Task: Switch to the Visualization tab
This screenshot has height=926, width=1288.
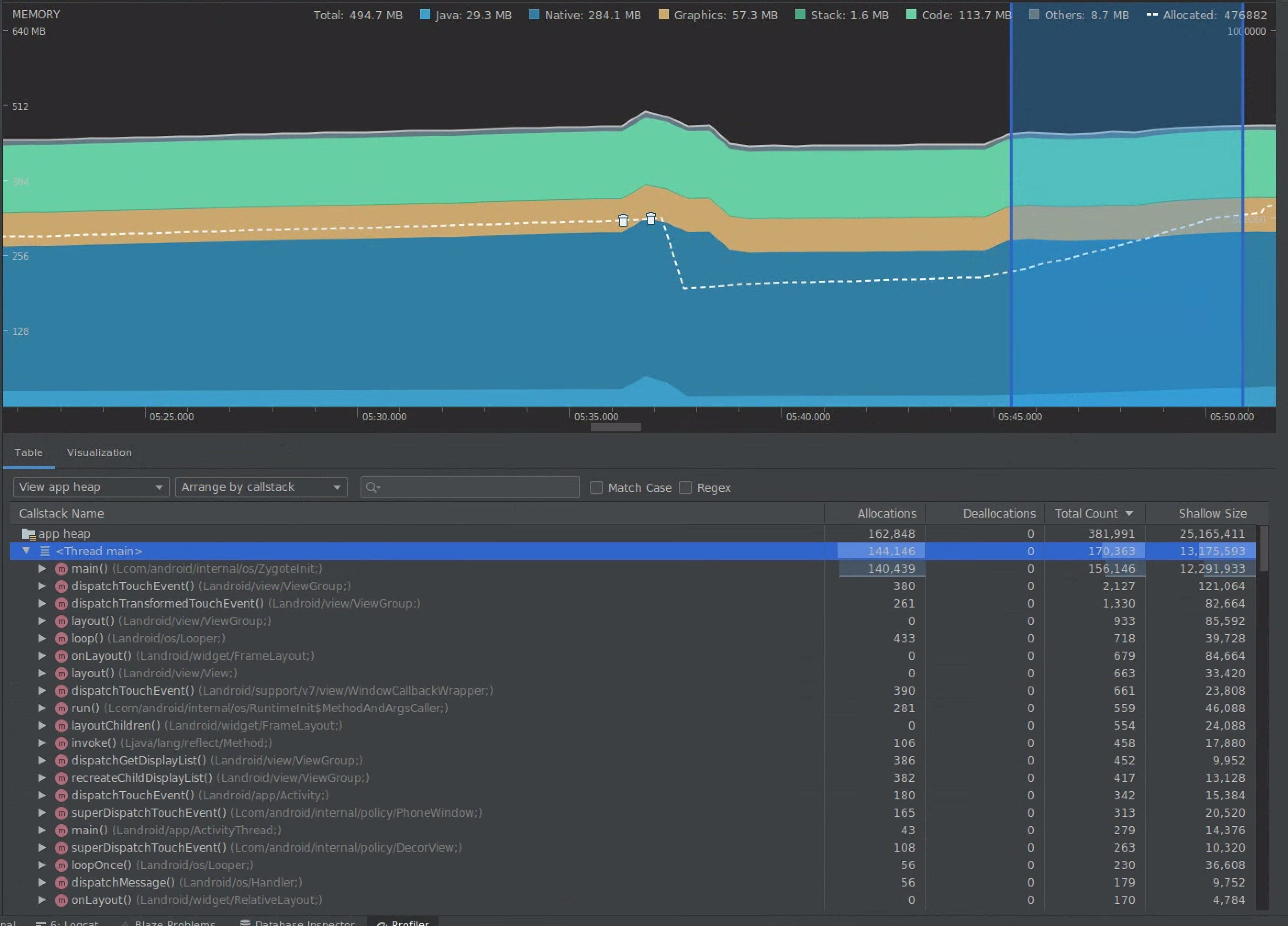Action: pos(99,452)
